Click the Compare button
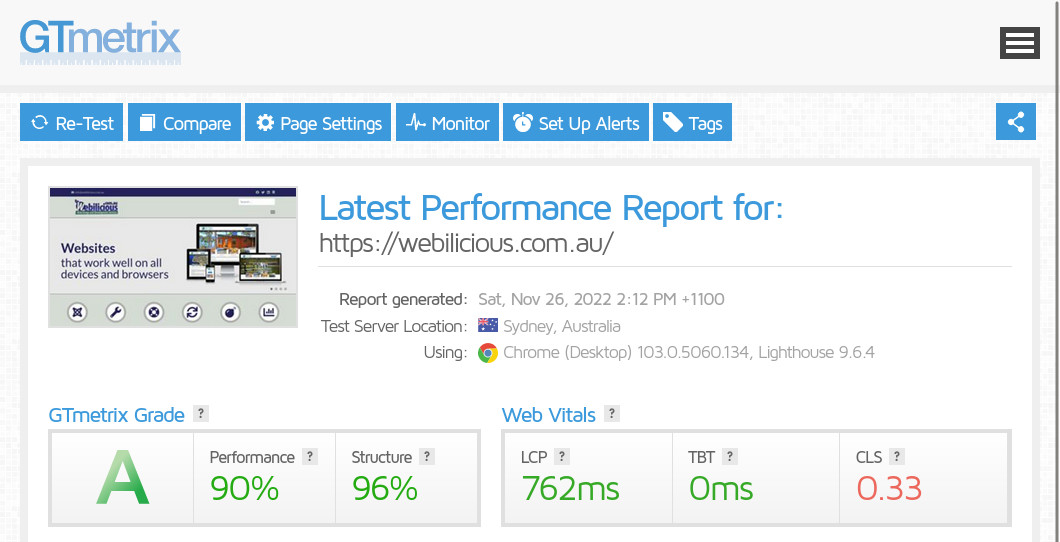This screenshot has width=1060, height=542. coord(185,122)
